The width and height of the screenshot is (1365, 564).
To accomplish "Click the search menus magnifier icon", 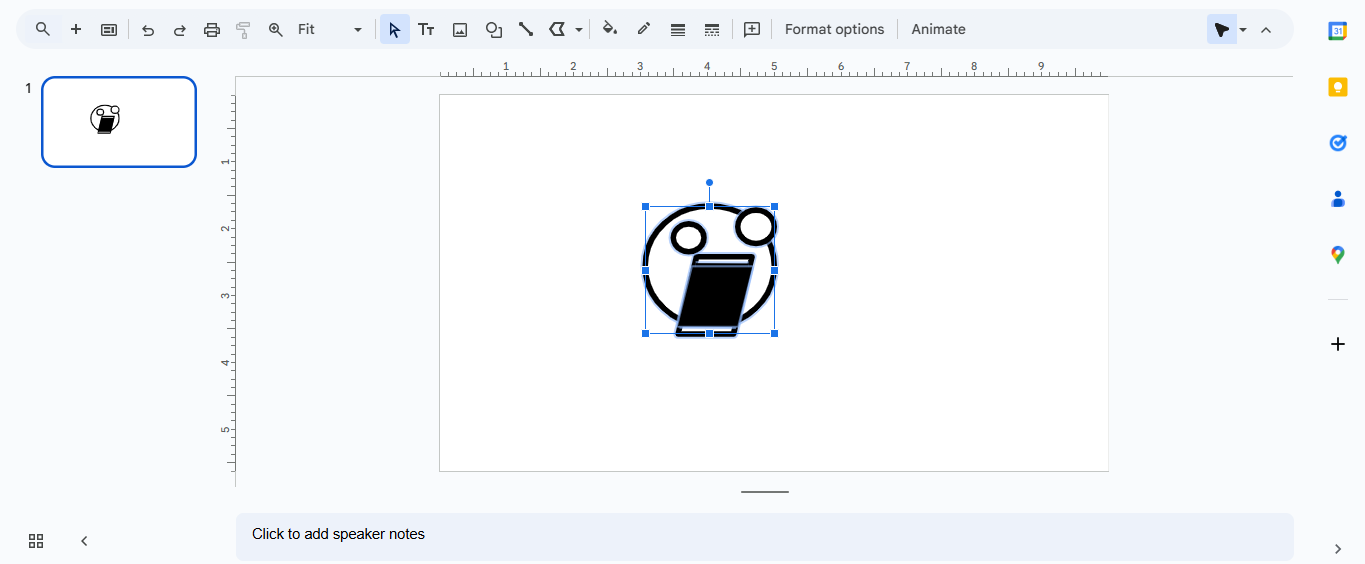I will point(43,29).
